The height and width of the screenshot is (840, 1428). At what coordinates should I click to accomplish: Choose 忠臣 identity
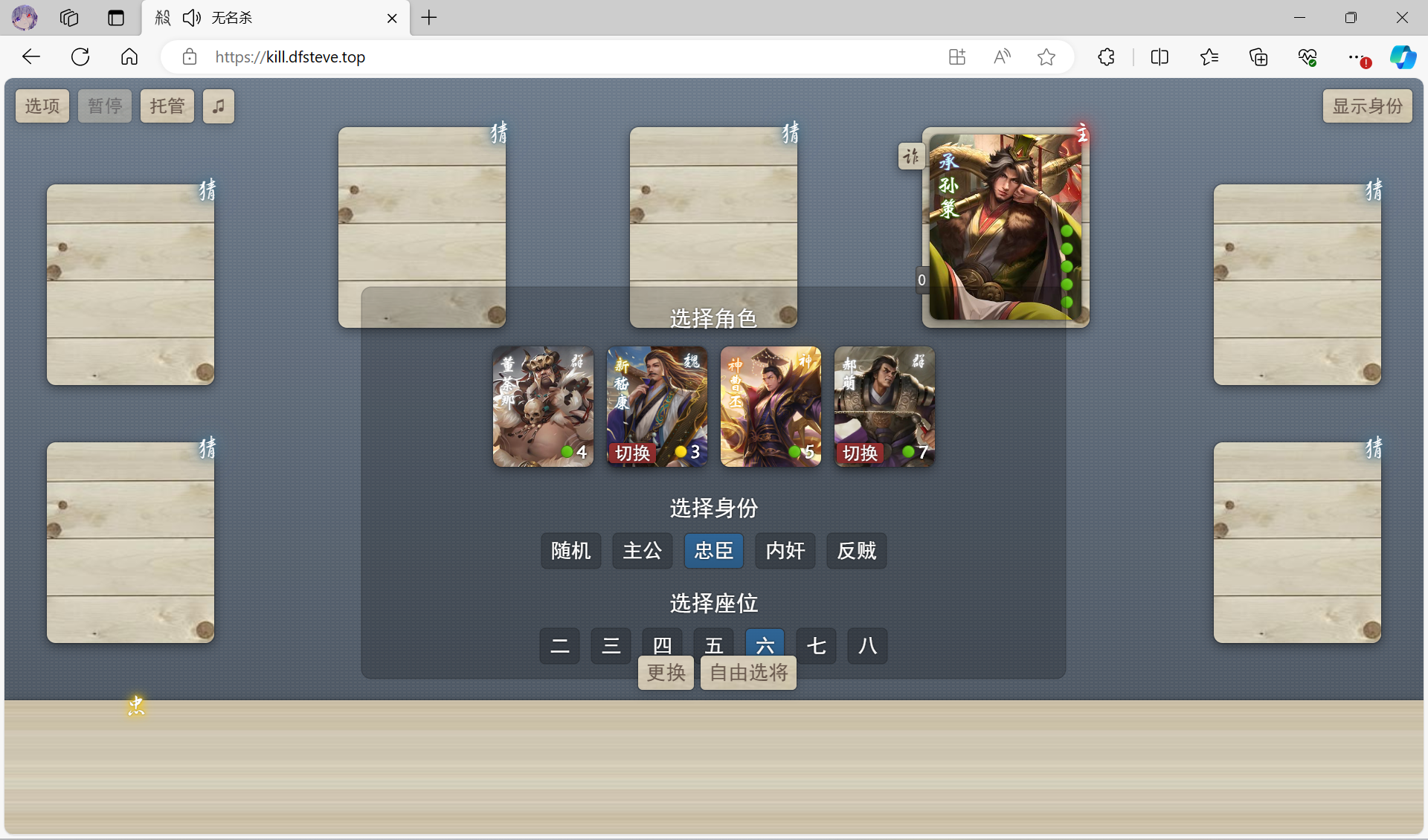(x=714, y=551)
